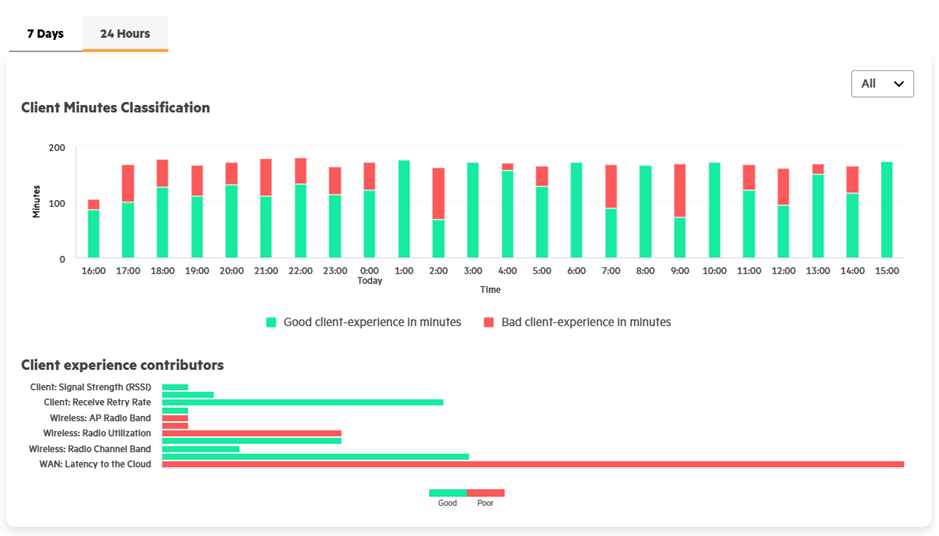Select the red Wireless Radio Utilization bar
This screenshot has width=939, height=536.
tap(252, 433)
